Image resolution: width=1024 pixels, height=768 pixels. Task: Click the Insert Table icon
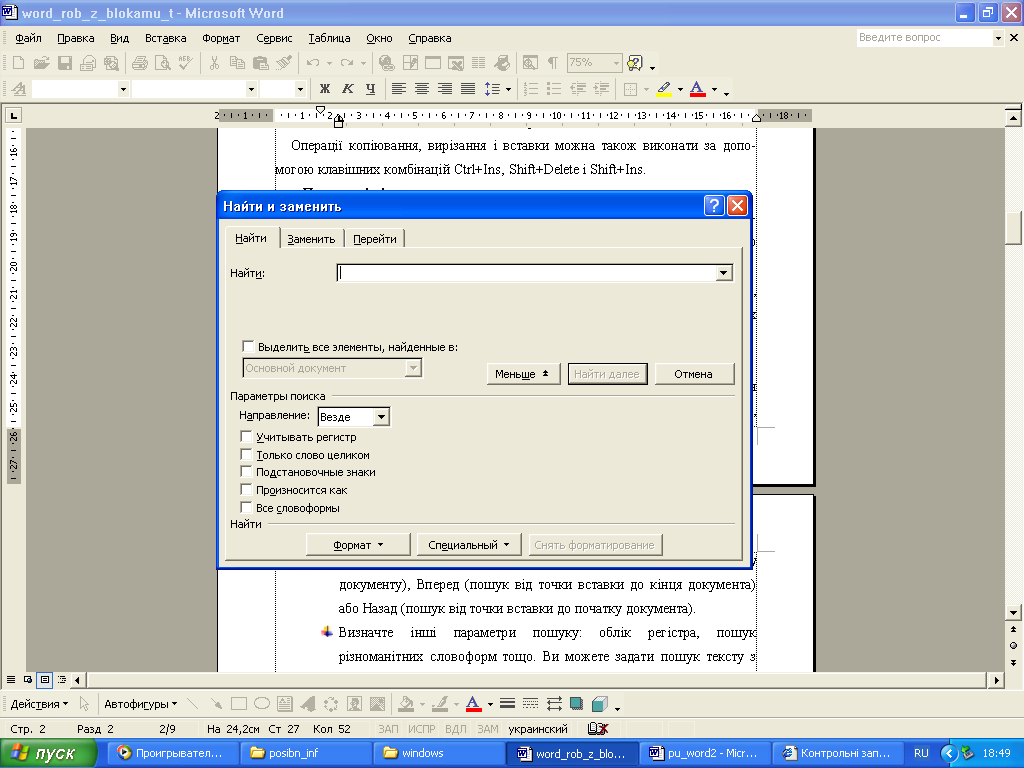click(x=433, y=63)
